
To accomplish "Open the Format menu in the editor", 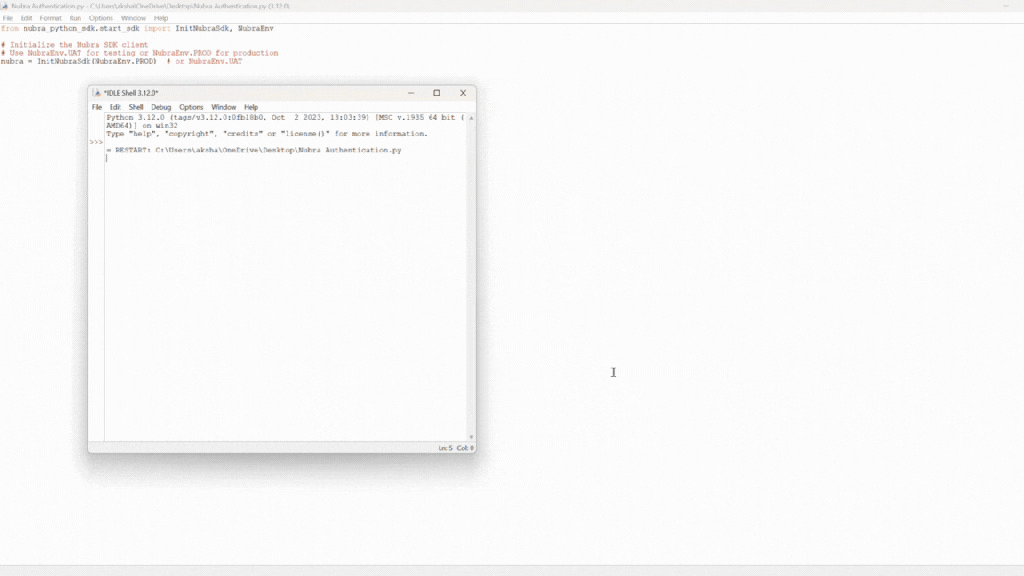I will (50, 18).
